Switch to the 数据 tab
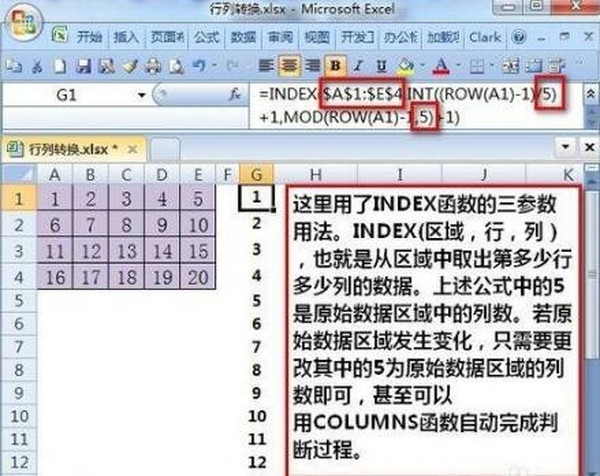 243,37
